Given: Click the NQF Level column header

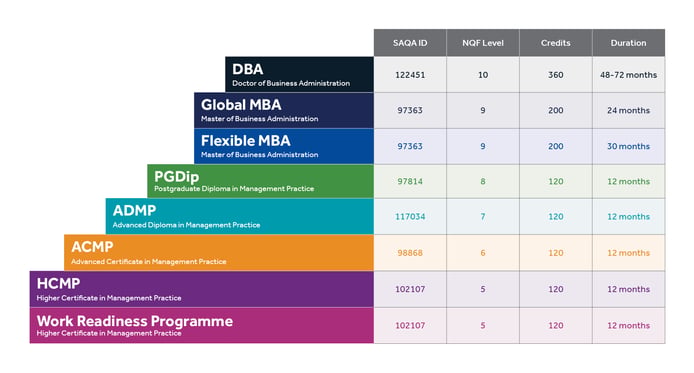Looking at the screenshot, I should (483, 43).
